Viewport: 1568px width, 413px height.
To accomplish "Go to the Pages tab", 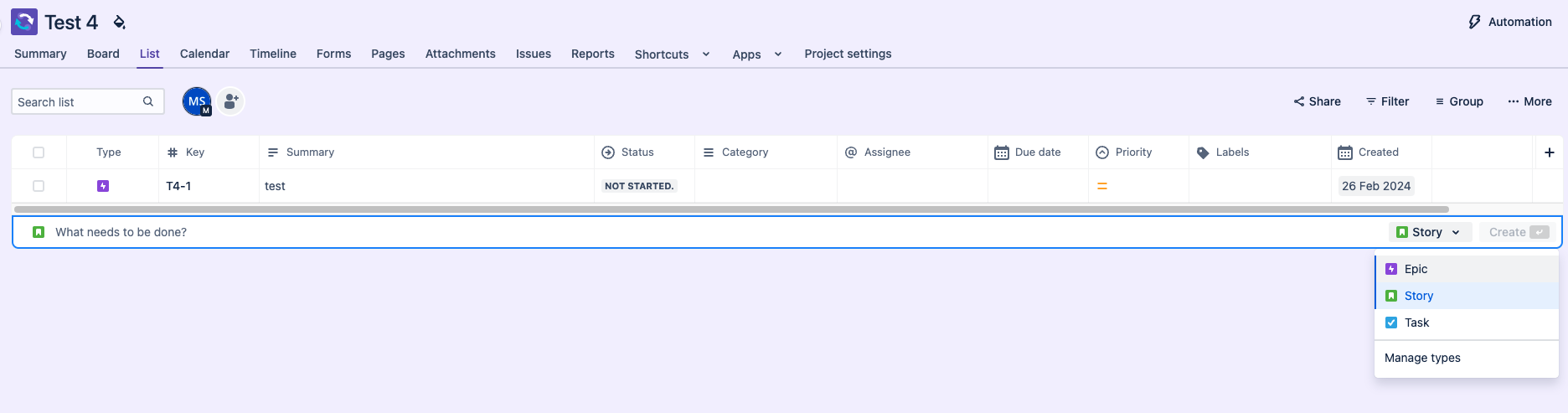I will point(388,54).
